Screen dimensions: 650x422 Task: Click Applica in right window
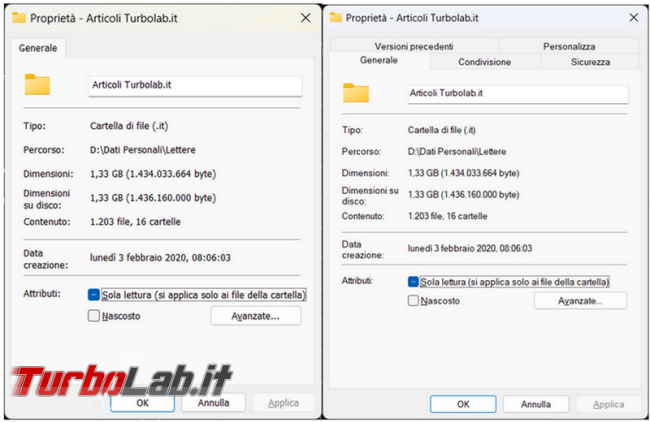point(608,404)
